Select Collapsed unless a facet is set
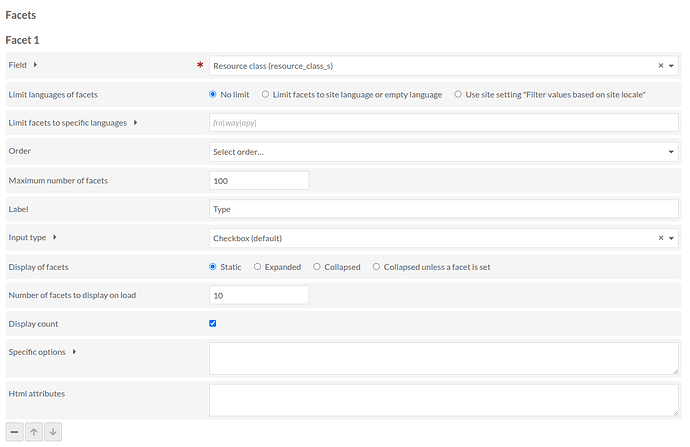The width and height of the screenshot is (690, 447). coord(376,267)
